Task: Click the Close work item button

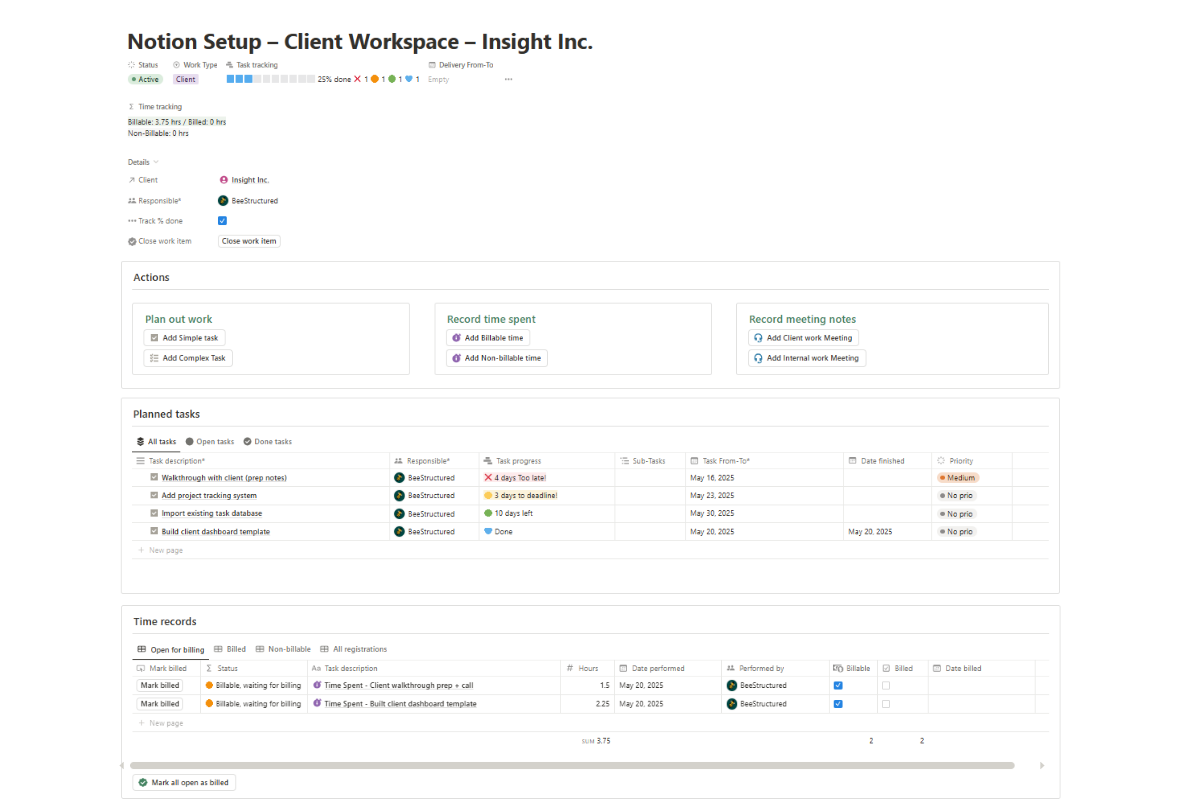Action: point(249,241)
